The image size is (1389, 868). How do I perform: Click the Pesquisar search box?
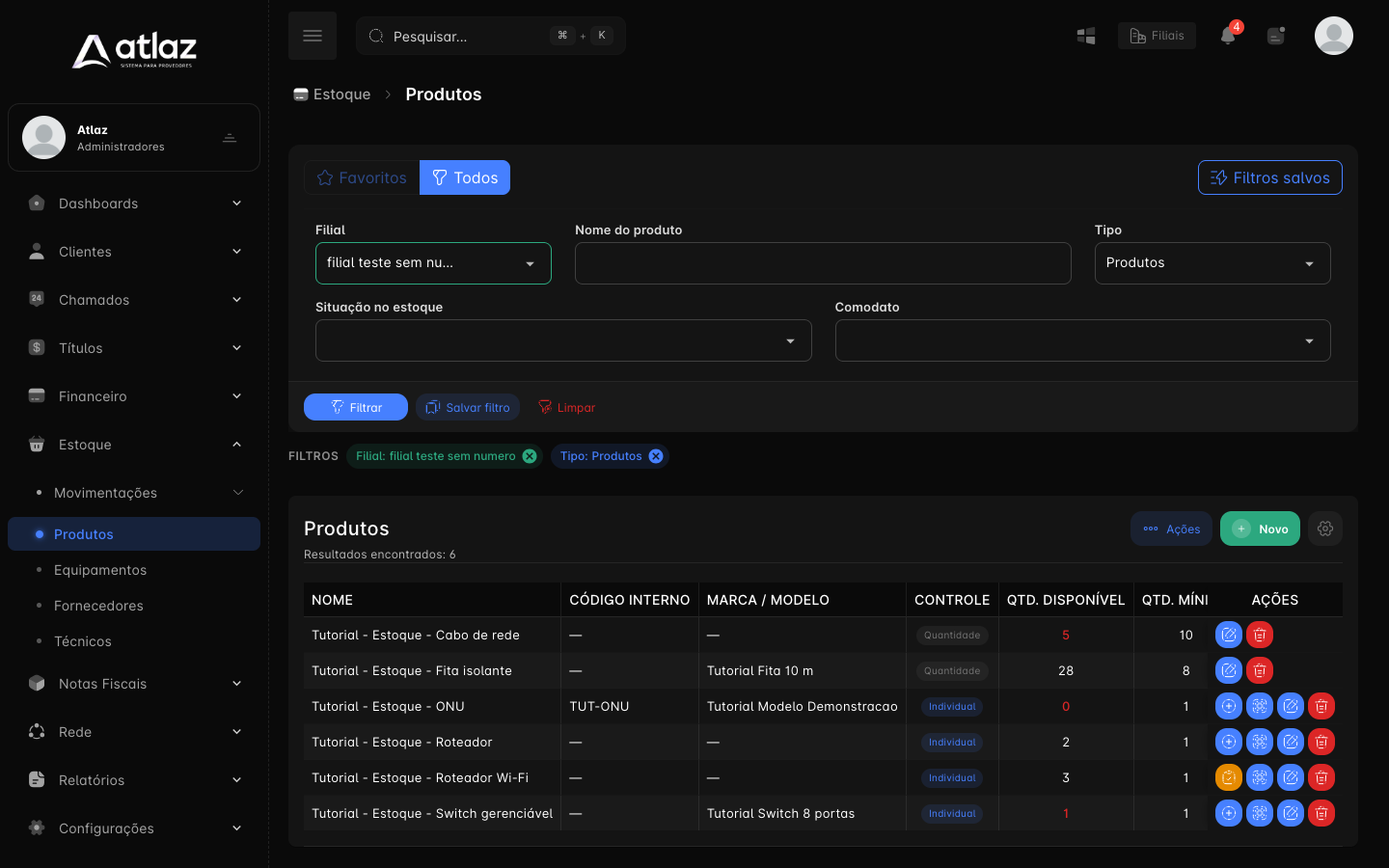[x=491, y=36]
